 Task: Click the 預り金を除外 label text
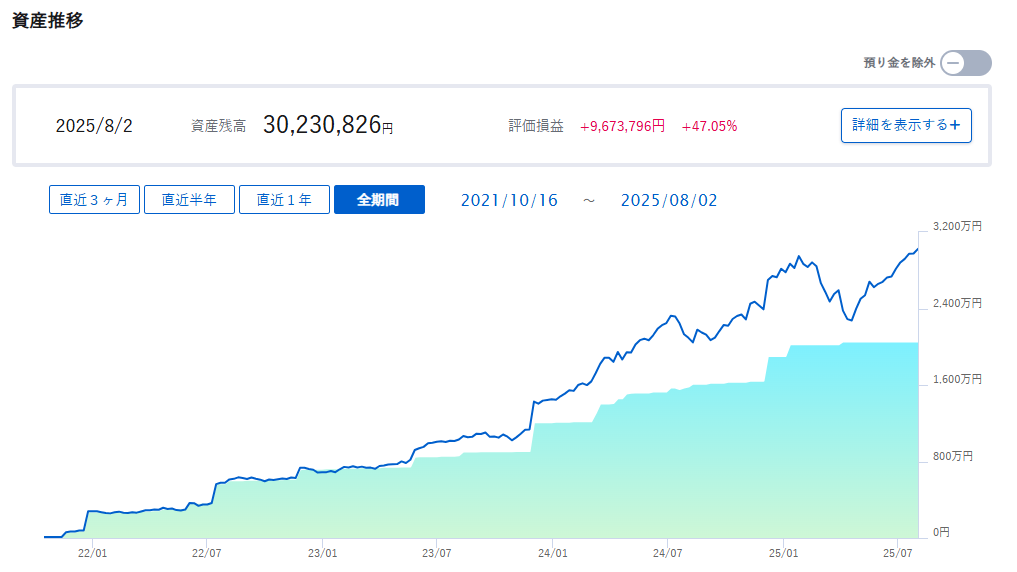coord(899,63)
